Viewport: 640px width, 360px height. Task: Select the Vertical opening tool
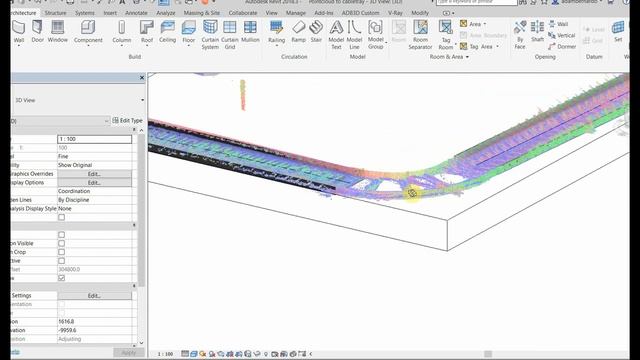[x=562, y=36]
